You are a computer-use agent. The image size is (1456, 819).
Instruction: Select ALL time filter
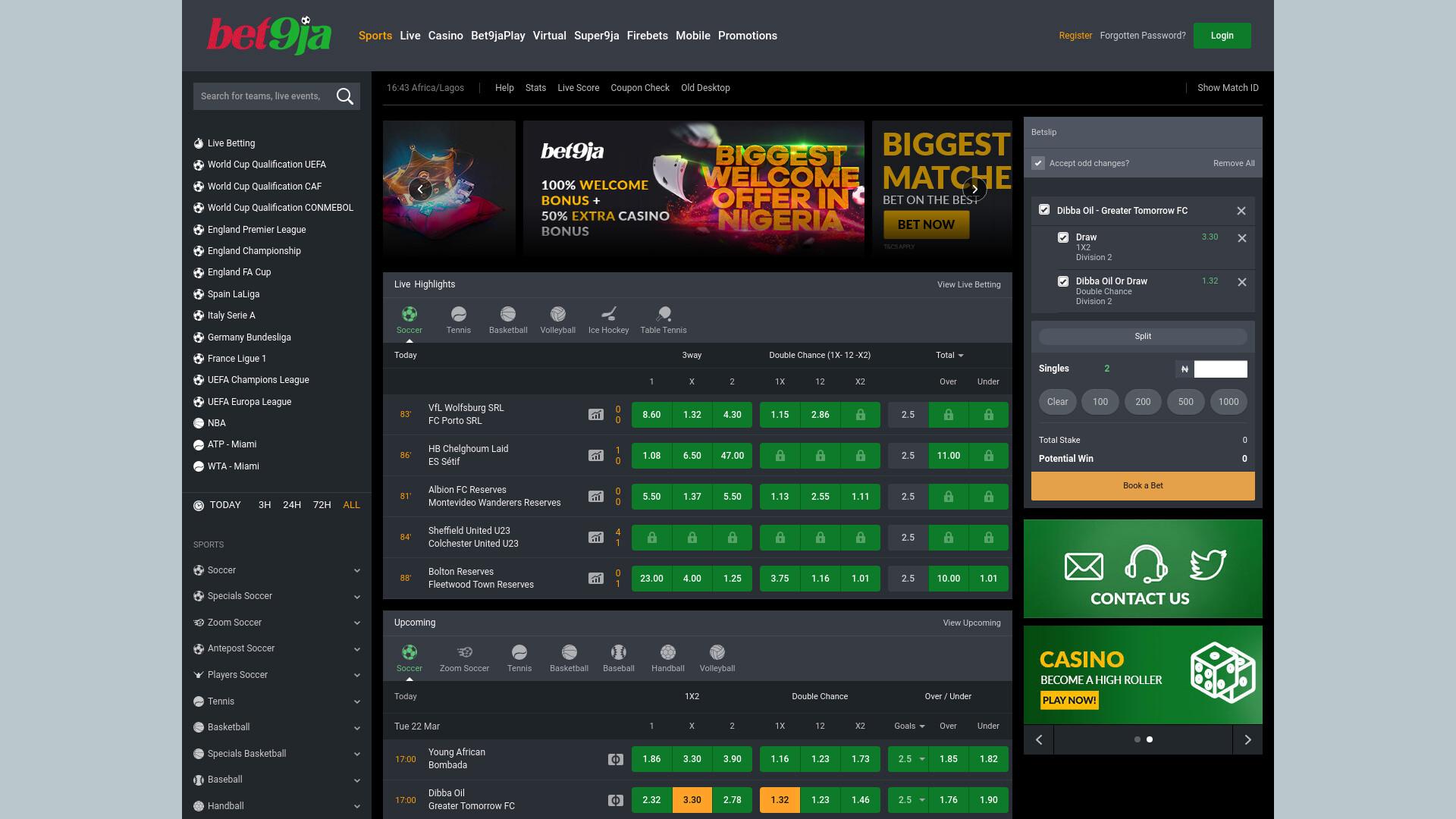coord(352,505)
